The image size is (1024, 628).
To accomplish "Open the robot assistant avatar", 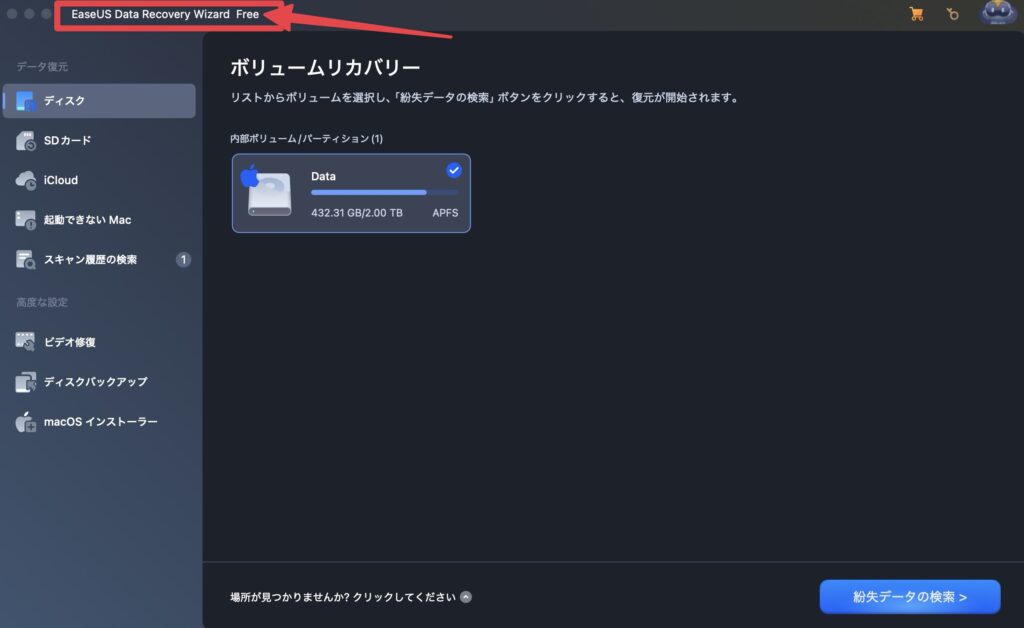I will pos(997,13).
